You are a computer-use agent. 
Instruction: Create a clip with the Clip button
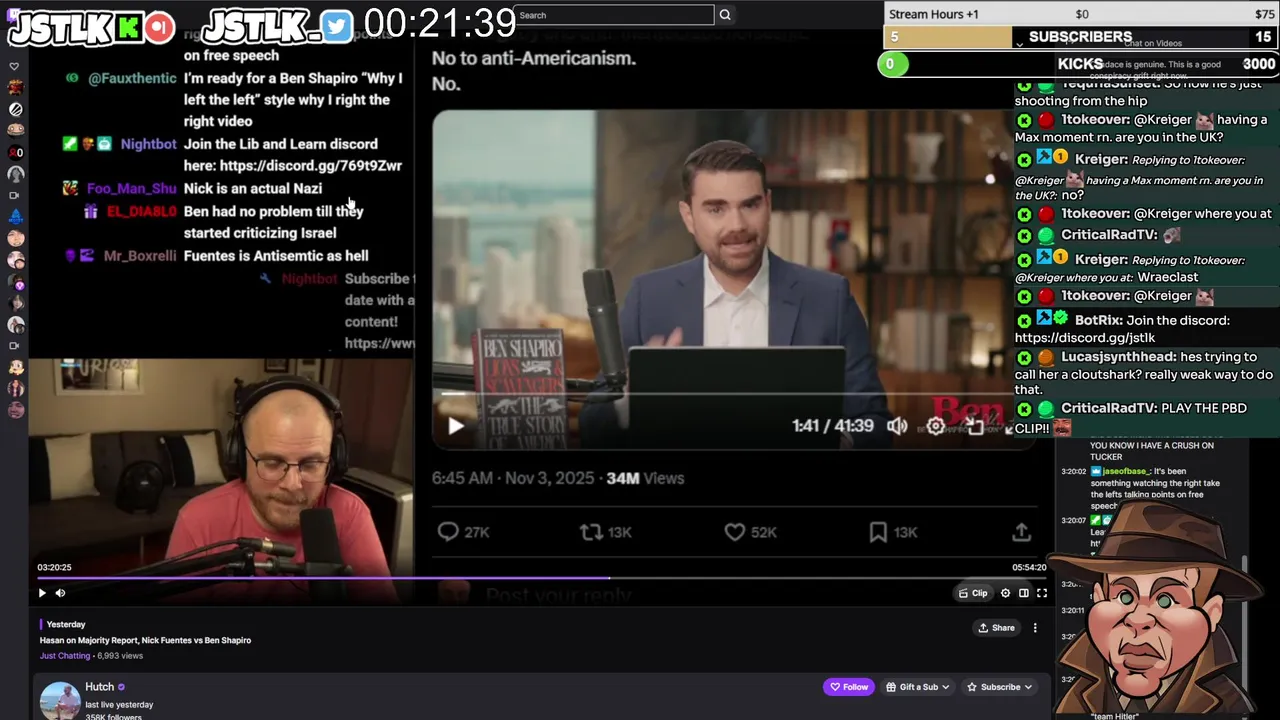(973, 593)
